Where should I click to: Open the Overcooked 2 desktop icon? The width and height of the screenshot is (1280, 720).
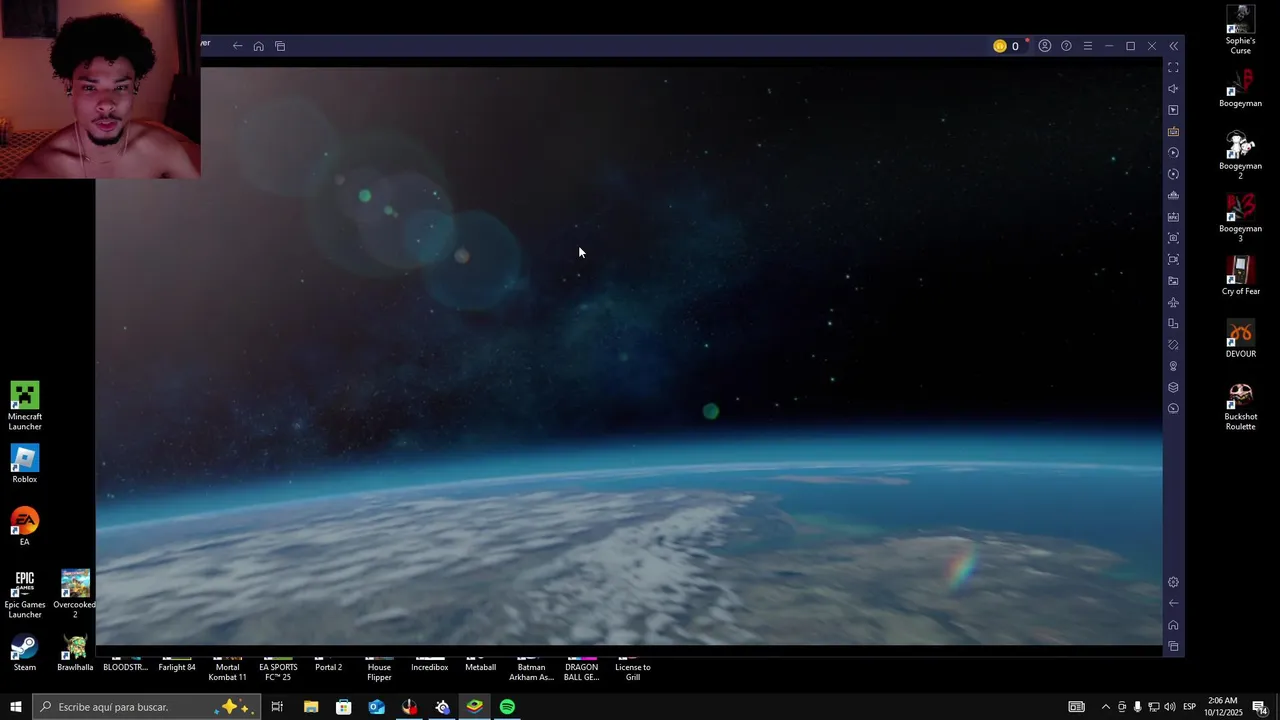click(x=75, y=594)
